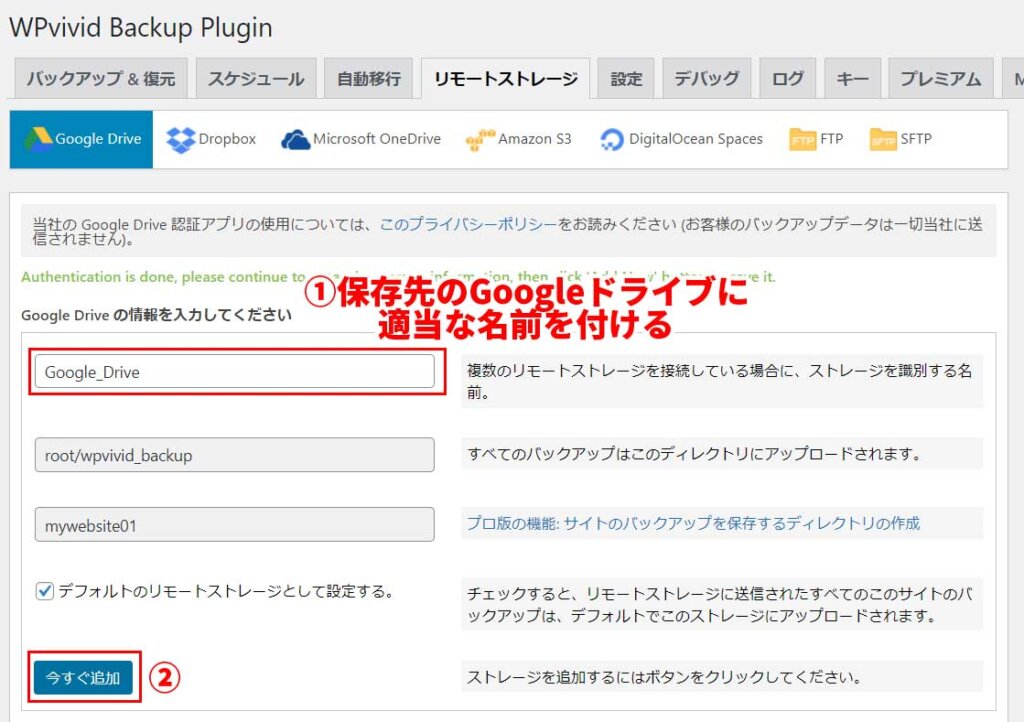
Task: Click the すべてのバックアップはこのディレクトリに description
Action: 694,454
